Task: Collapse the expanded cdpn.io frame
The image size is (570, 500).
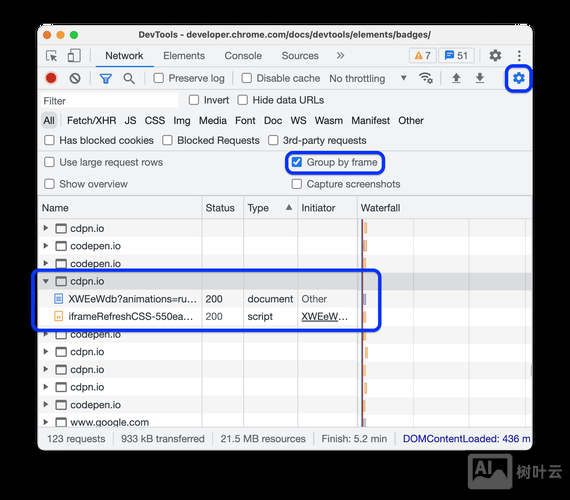Action: pyautogui.click(x=46, y=281)
